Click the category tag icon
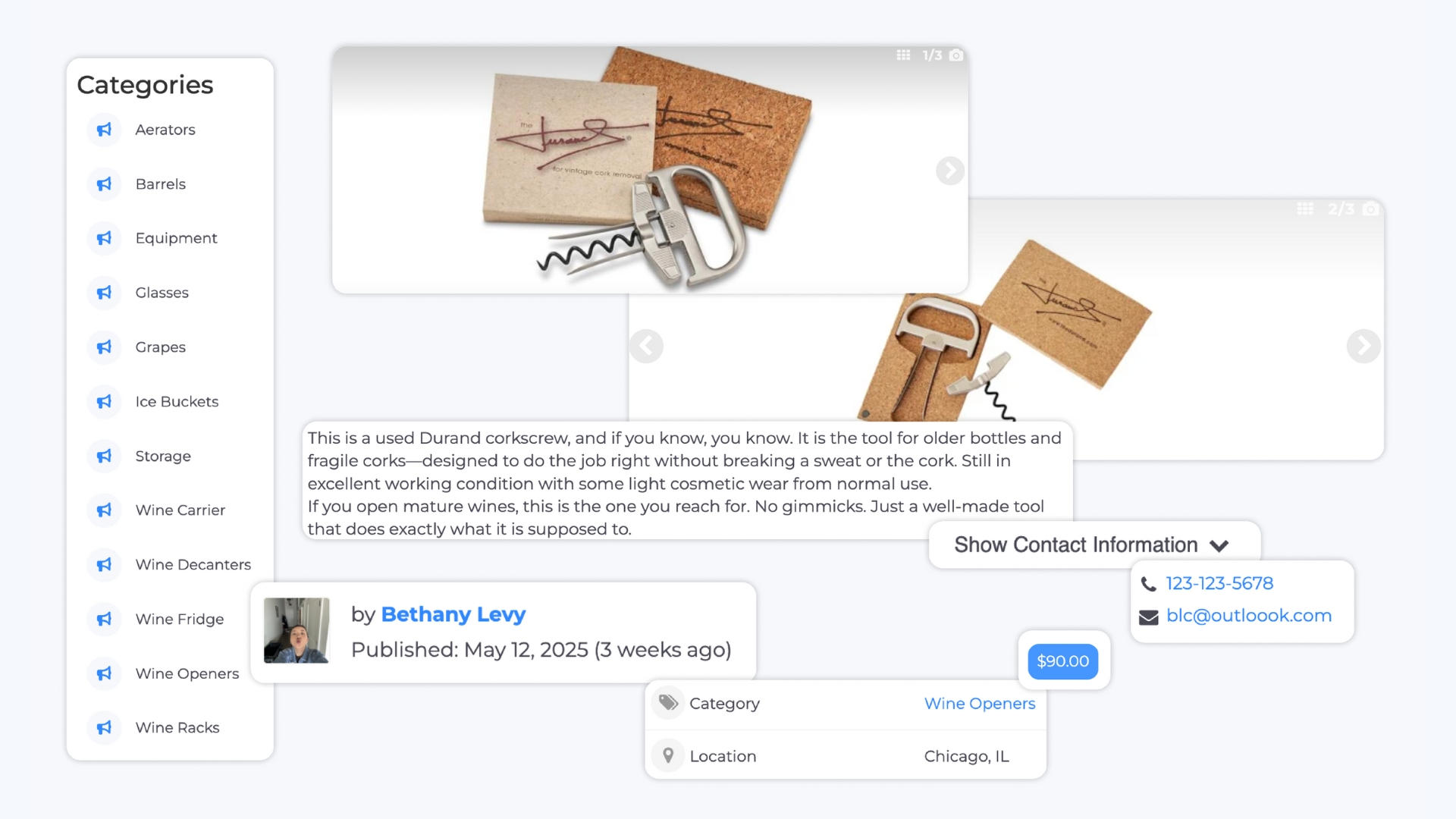Image resolution: width=1456 pixels, height=819 pixels. 668,703
